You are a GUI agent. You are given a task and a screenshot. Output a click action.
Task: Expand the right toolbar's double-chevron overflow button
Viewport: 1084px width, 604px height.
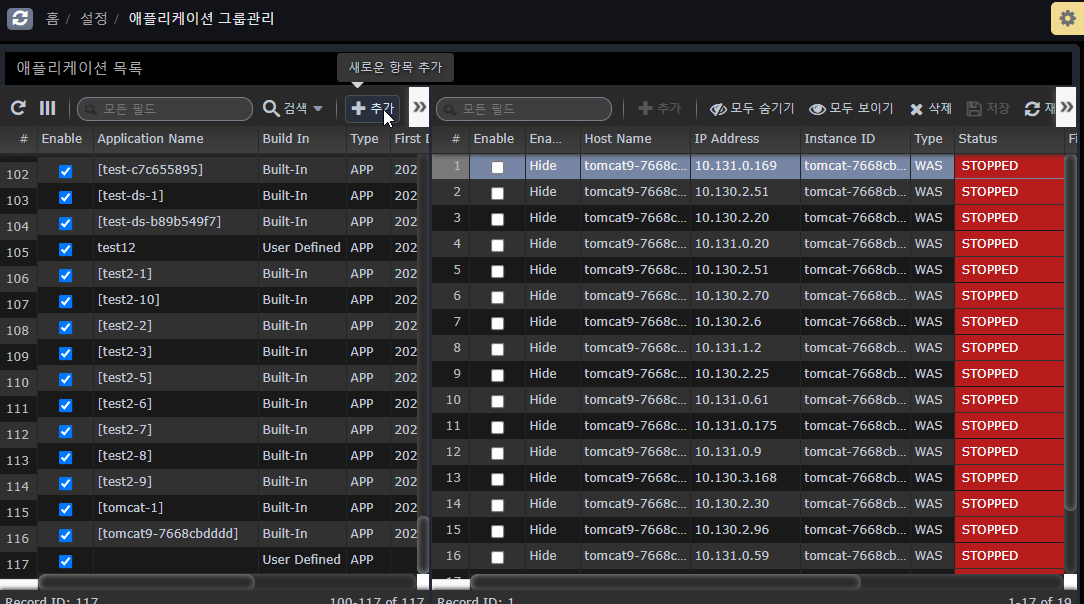point(1067,106)
